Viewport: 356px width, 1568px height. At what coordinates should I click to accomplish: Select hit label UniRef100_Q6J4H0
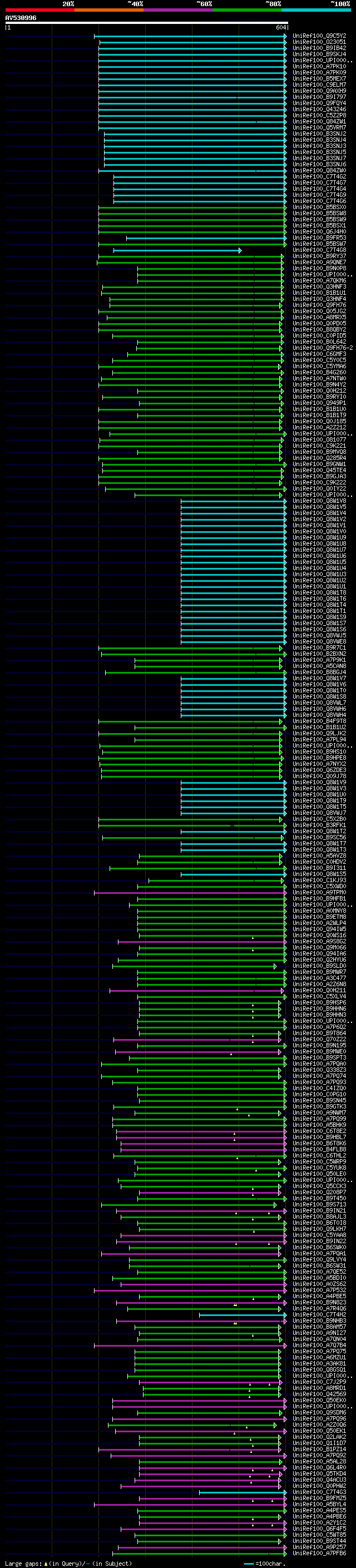pos(319,231)
